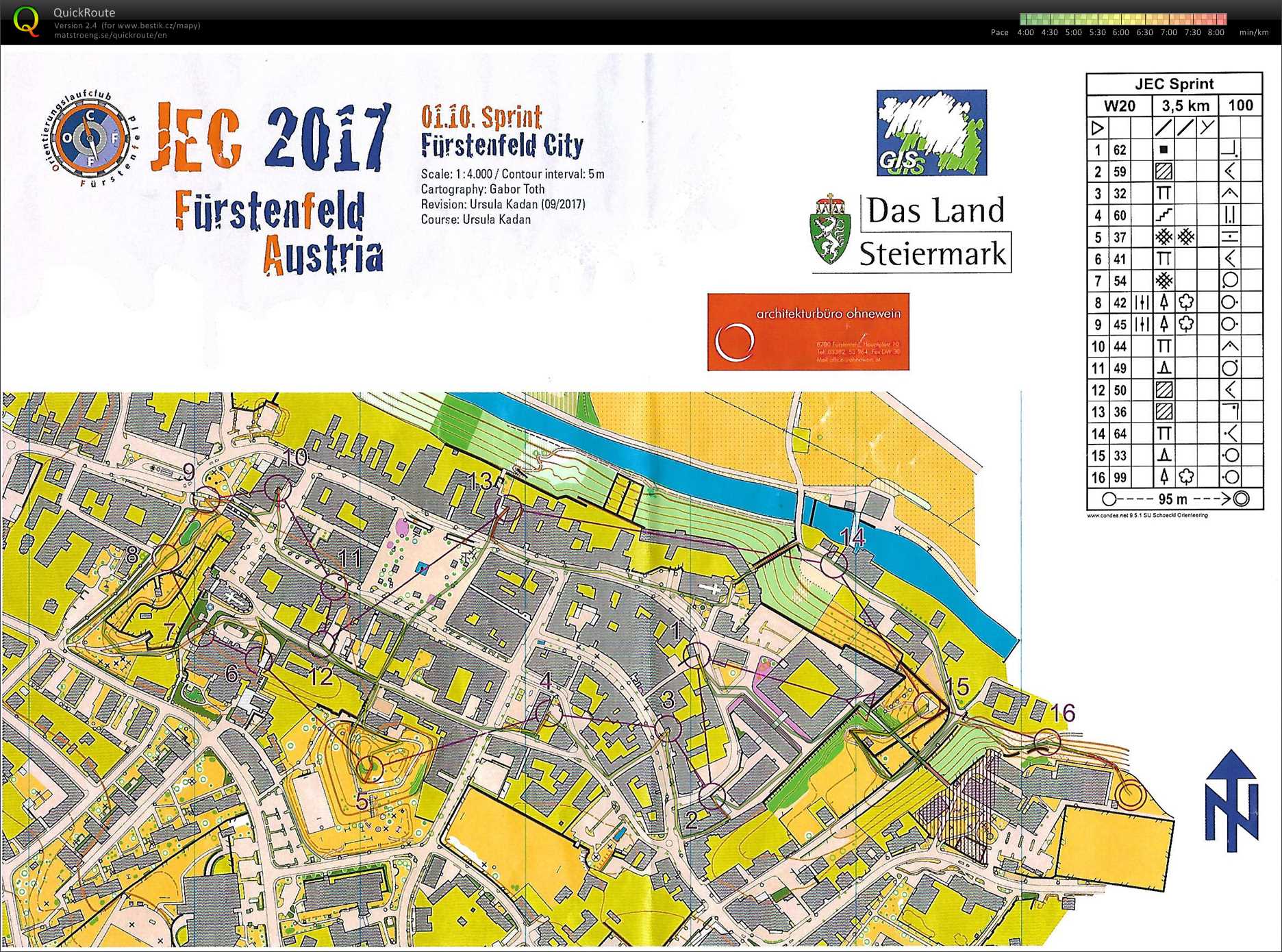1282x952 pixels.
Task: Click the white circle in ohnewein banner
Action: [734, 341]
